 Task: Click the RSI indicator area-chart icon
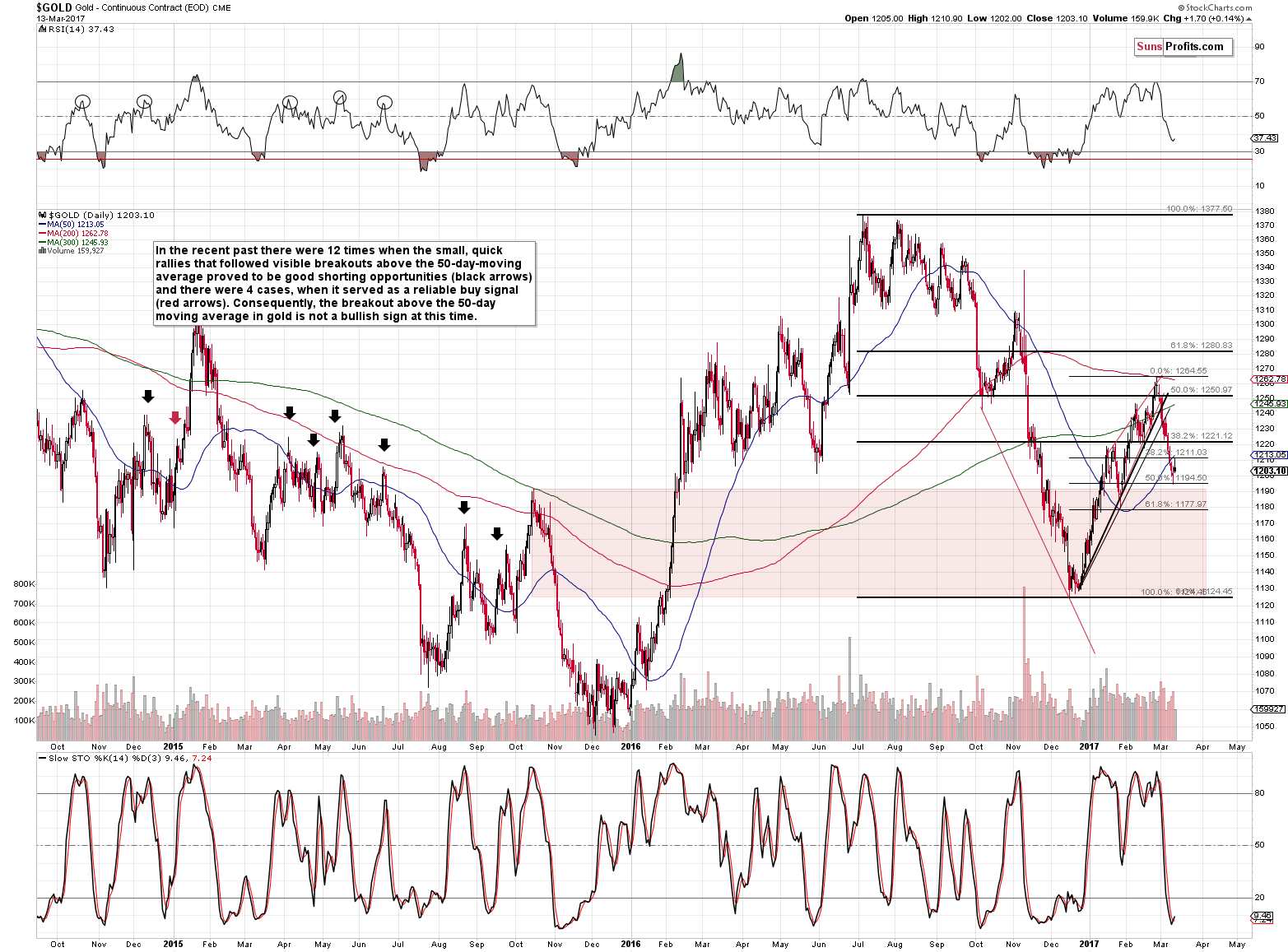[42, 29]
